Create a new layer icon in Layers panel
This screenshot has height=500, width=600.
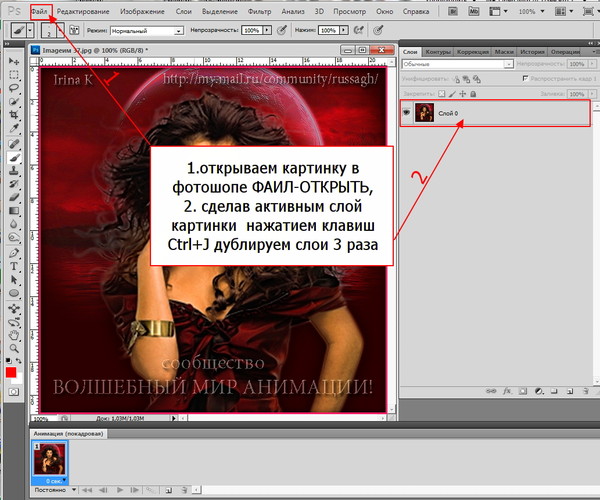pos(570,391)
